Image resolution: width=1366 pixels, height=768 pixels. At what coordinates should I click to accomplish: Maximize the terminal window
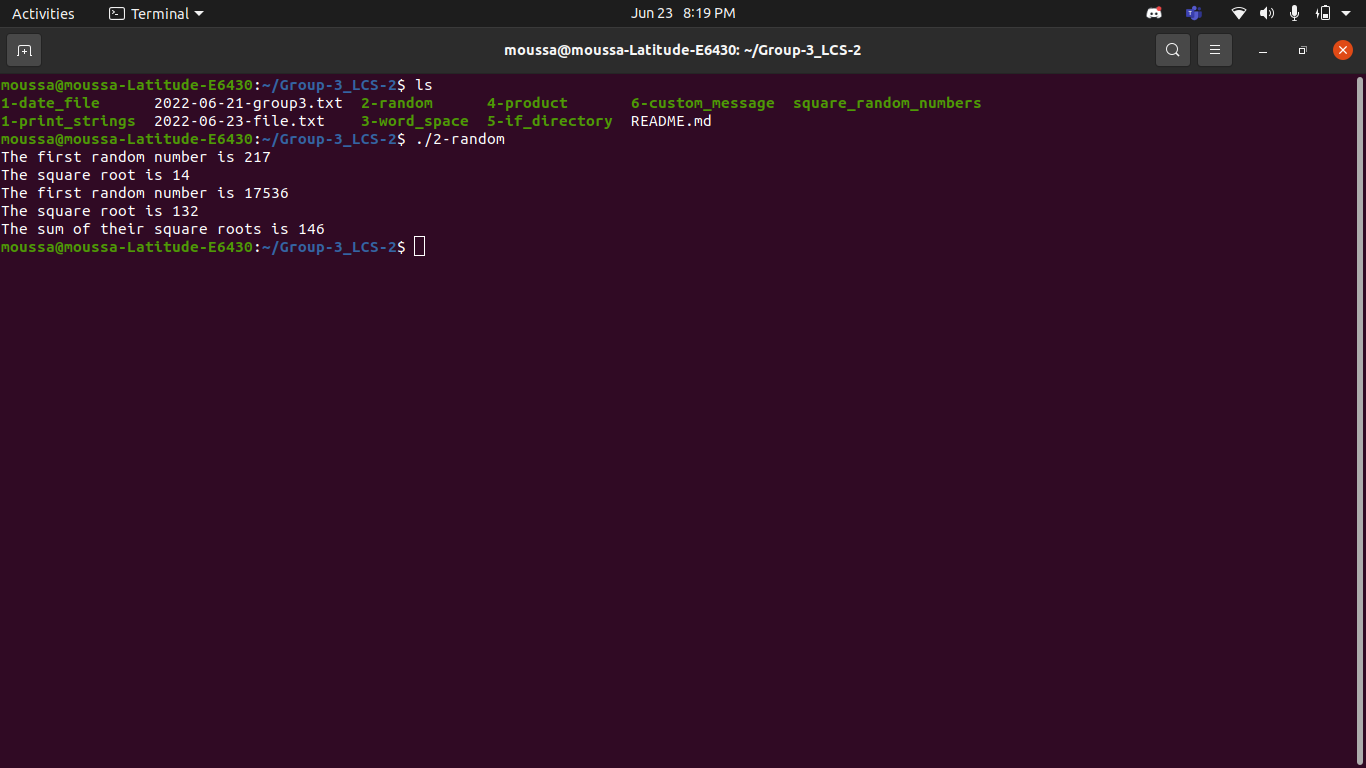(1302, 50)
